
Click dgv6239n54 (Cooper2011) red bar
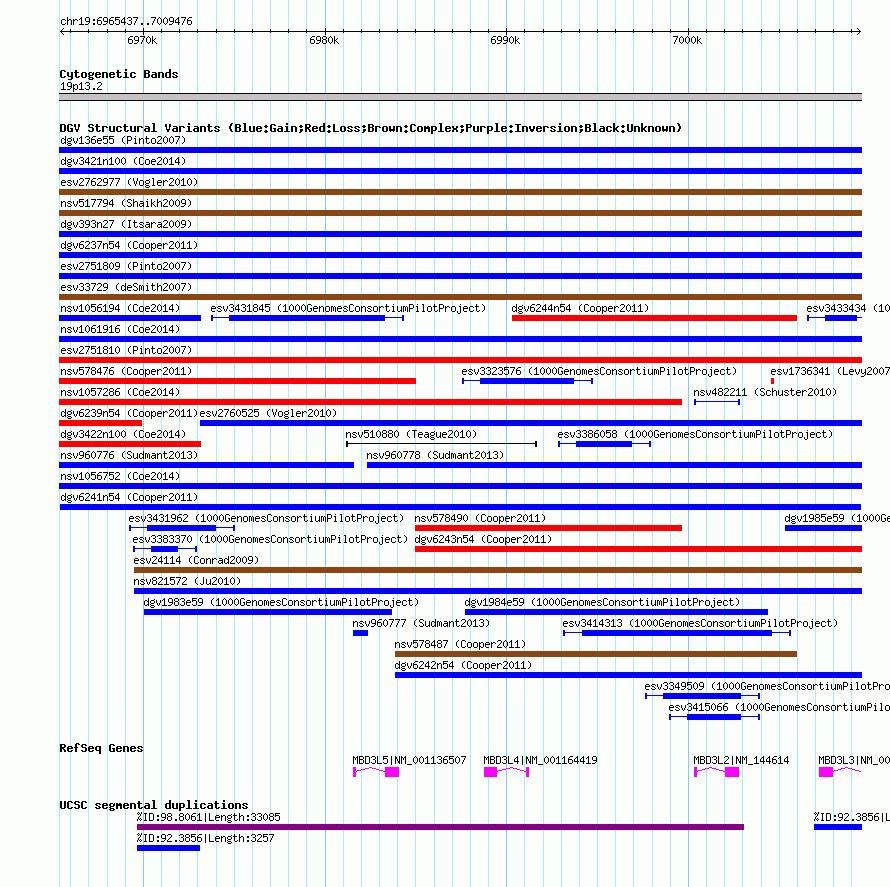coord(100,423)
